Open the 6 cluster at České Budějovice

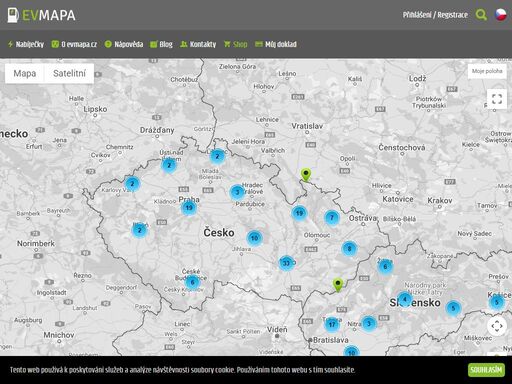[192, 283]
